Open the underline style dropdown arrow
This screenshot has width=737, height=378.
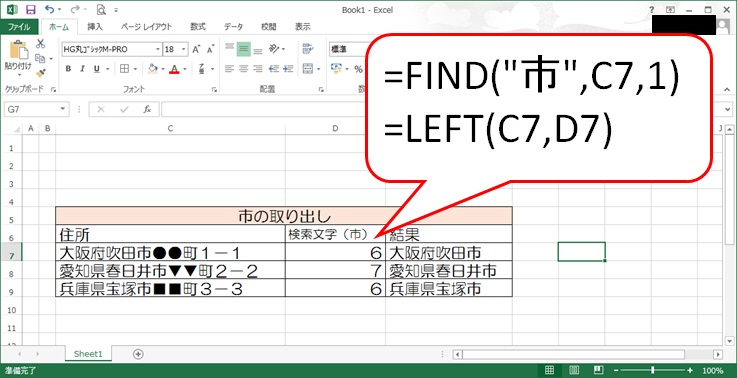107,69
